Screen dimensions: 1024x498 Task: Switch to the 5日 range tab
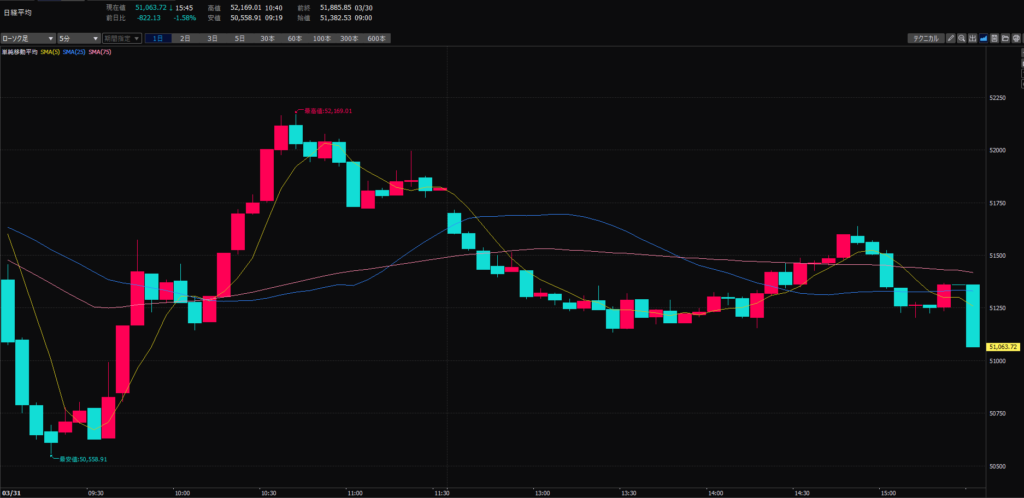[239, 38]
